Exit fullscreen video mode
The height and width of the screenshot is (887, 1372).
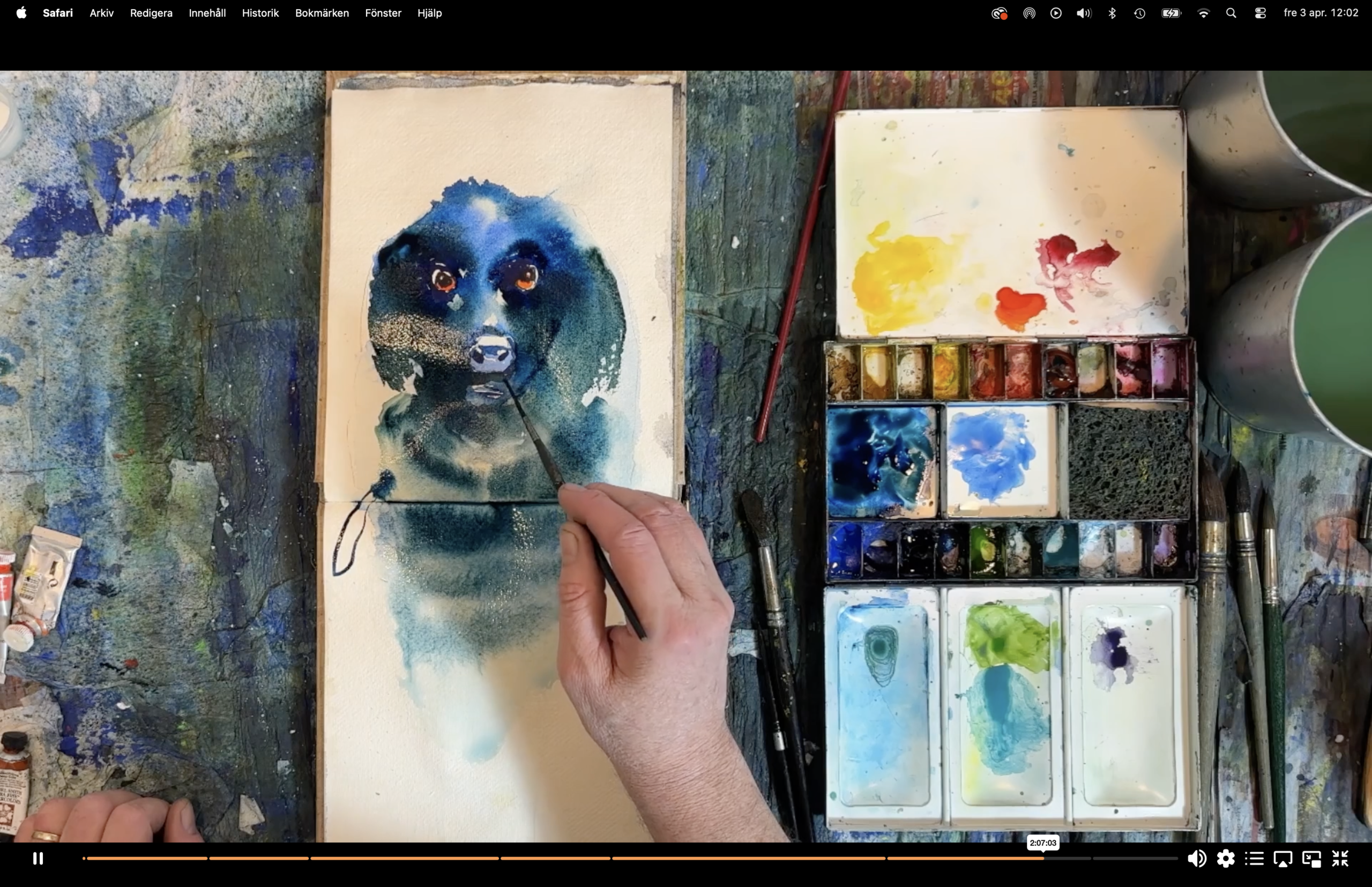coord(1340,858)
